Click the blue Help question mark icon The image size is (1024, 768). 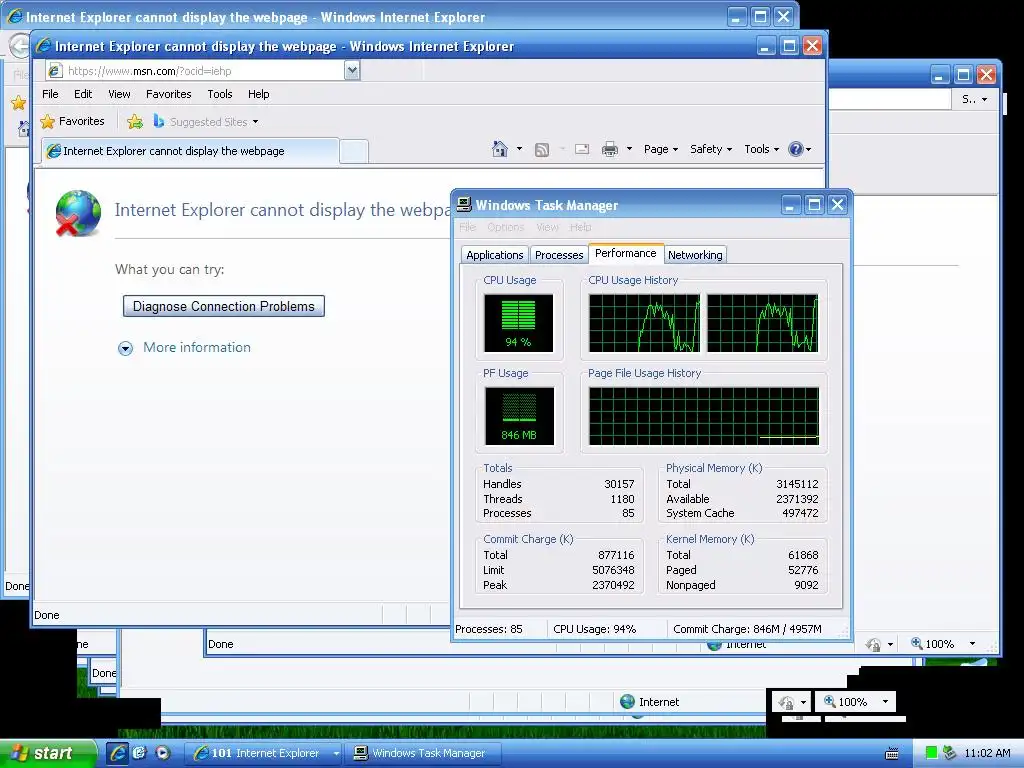pyautogui.click(x=795, y=149)
